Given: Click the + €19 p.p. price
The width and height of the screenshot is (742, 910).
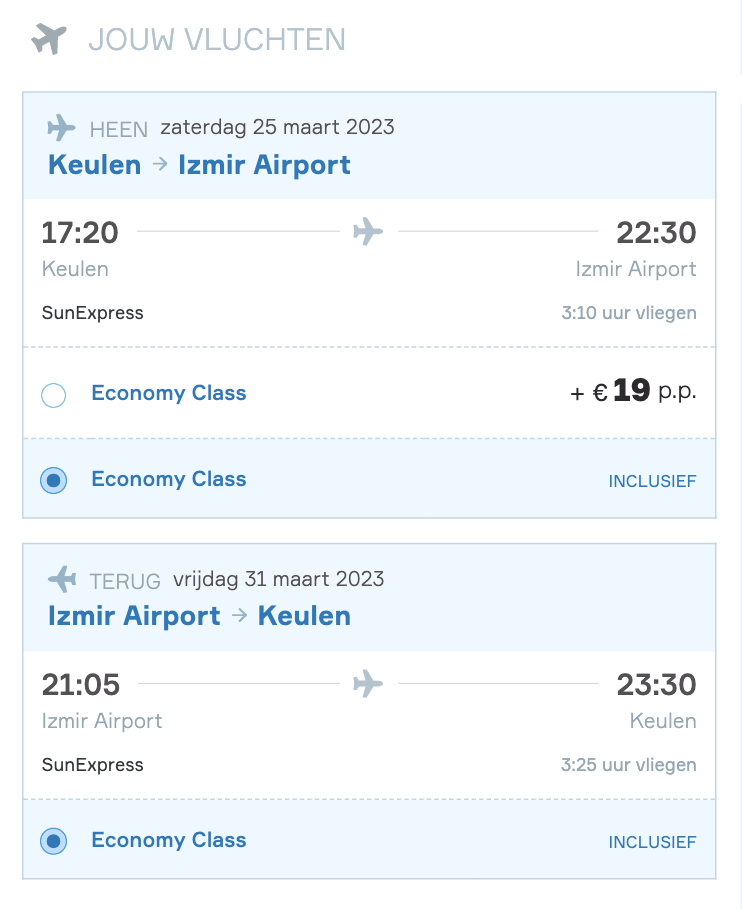Looking at the screenshot, I should 633,392.
